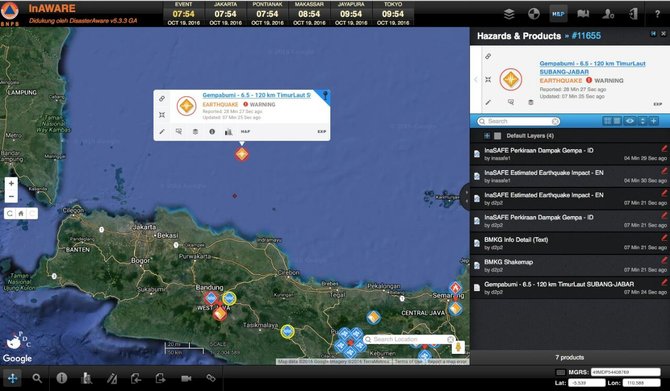The height and width of the screenshot is (391, 670).
Task: Toggle the Default Layers checkbox
Action: point(497,136)
